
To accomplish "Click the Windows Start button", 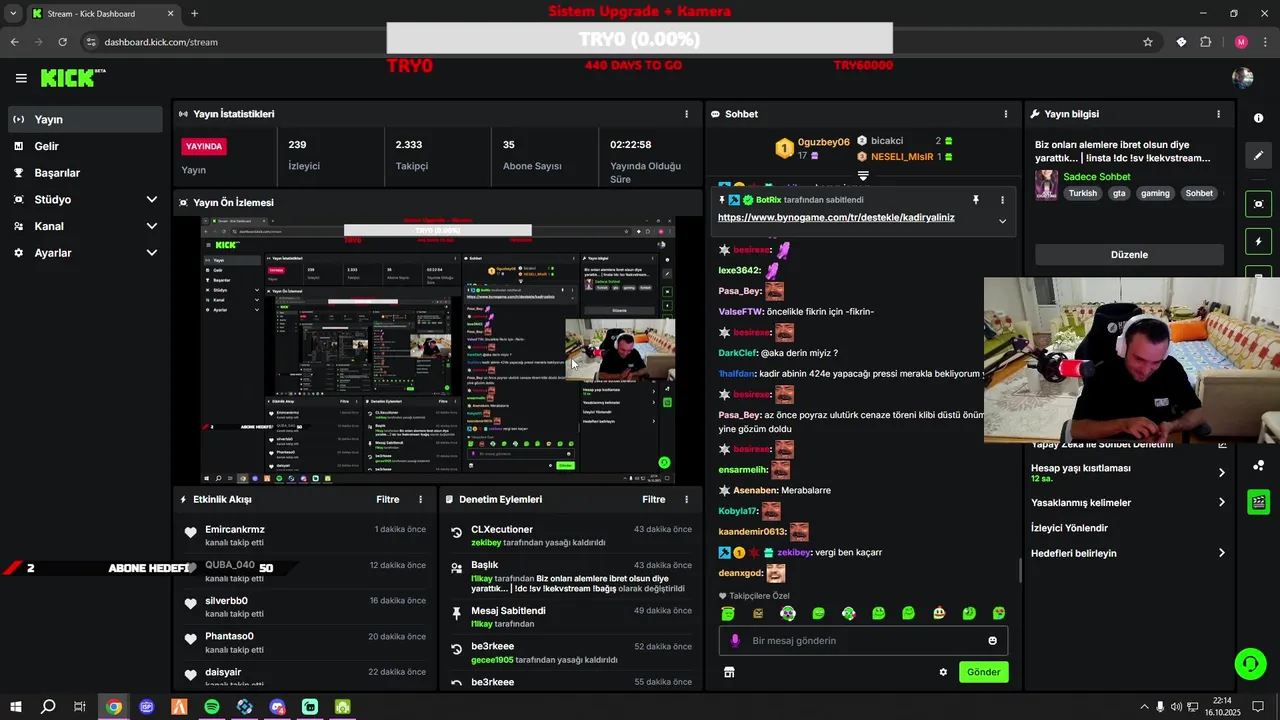I will (x=15, y=707).
